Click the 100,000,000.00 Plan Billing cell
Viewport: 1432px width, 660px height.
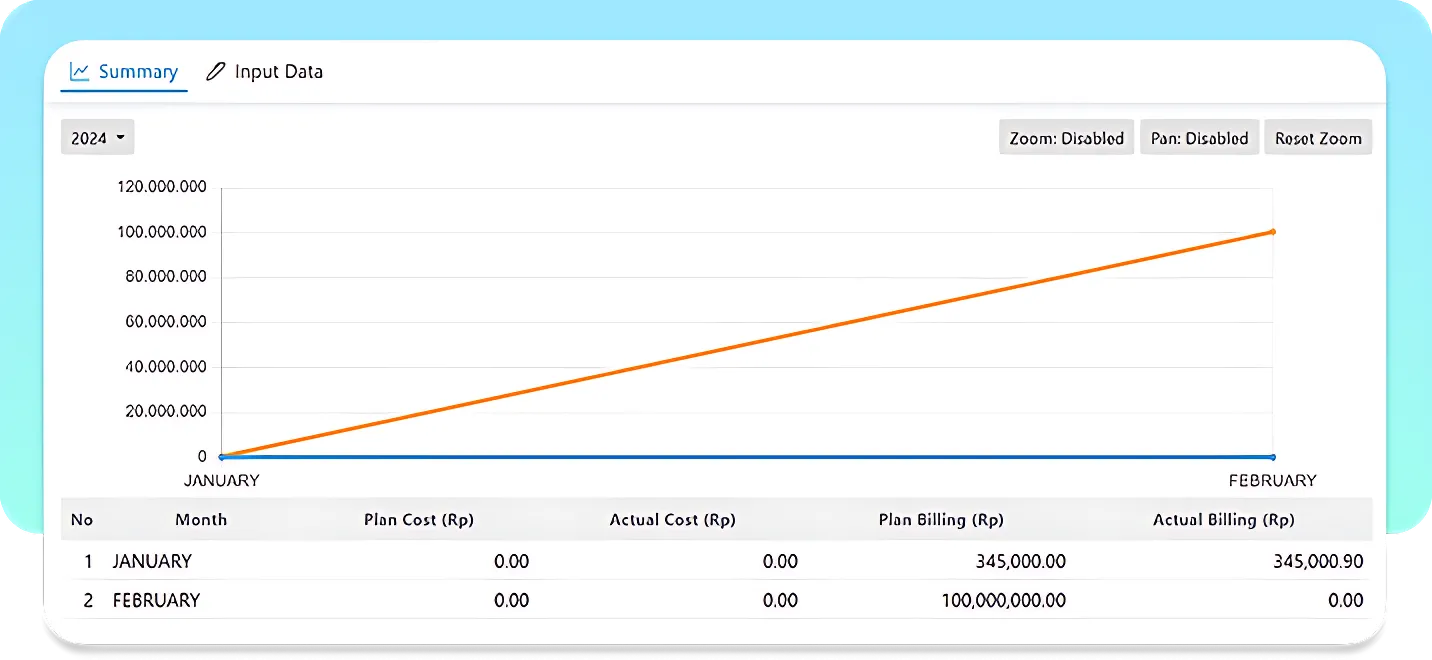1003,601
